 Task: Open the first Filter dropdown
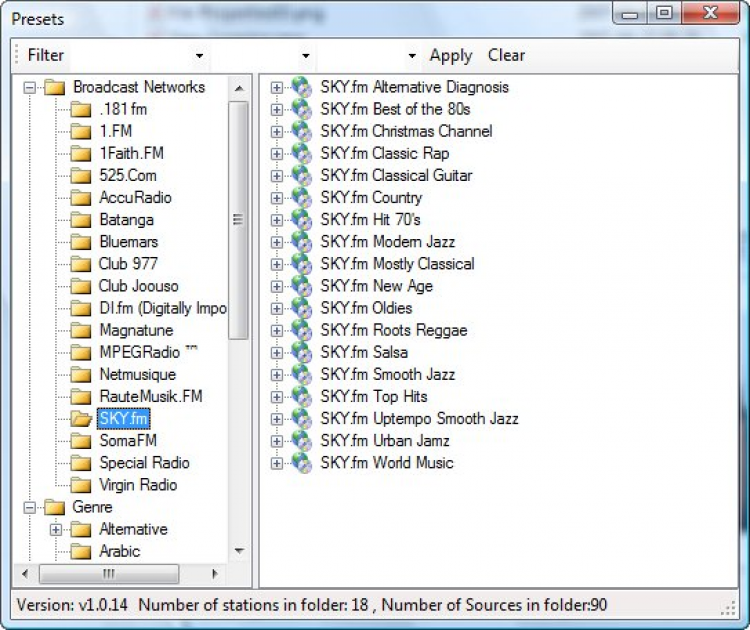click(x=199, y=56)
